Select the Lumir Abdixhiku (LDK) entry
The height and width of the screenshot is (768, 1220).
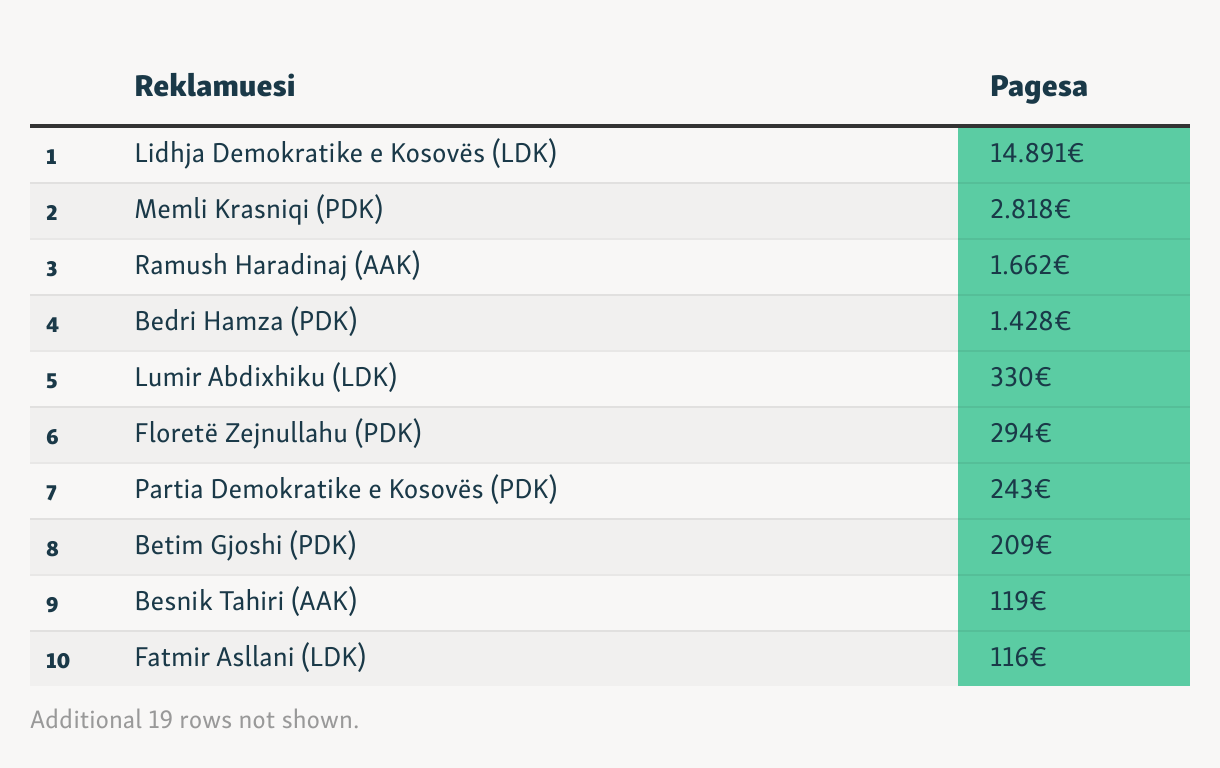coord(266,378)
